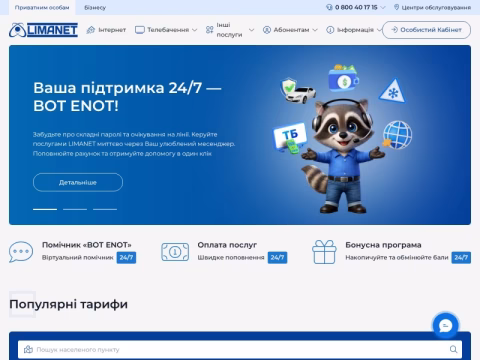The image size is (480, 360).
Task: Click the 24/7 badge beside bonus points text
Action: point(461,258)
